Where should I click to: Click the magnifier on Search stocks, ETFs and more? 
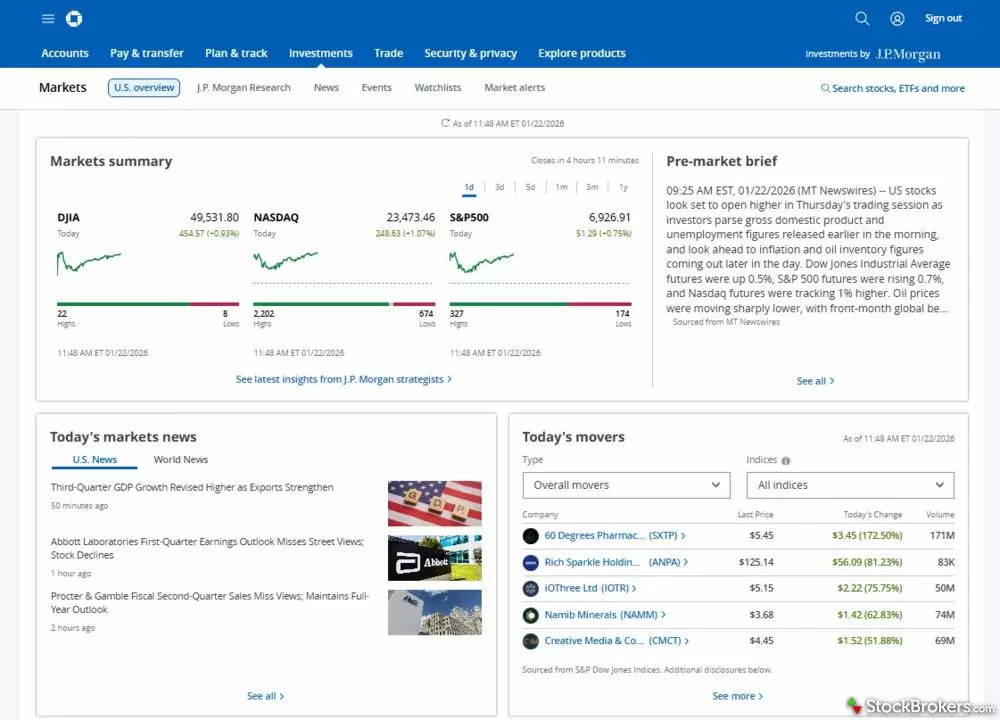coord(824,88)
